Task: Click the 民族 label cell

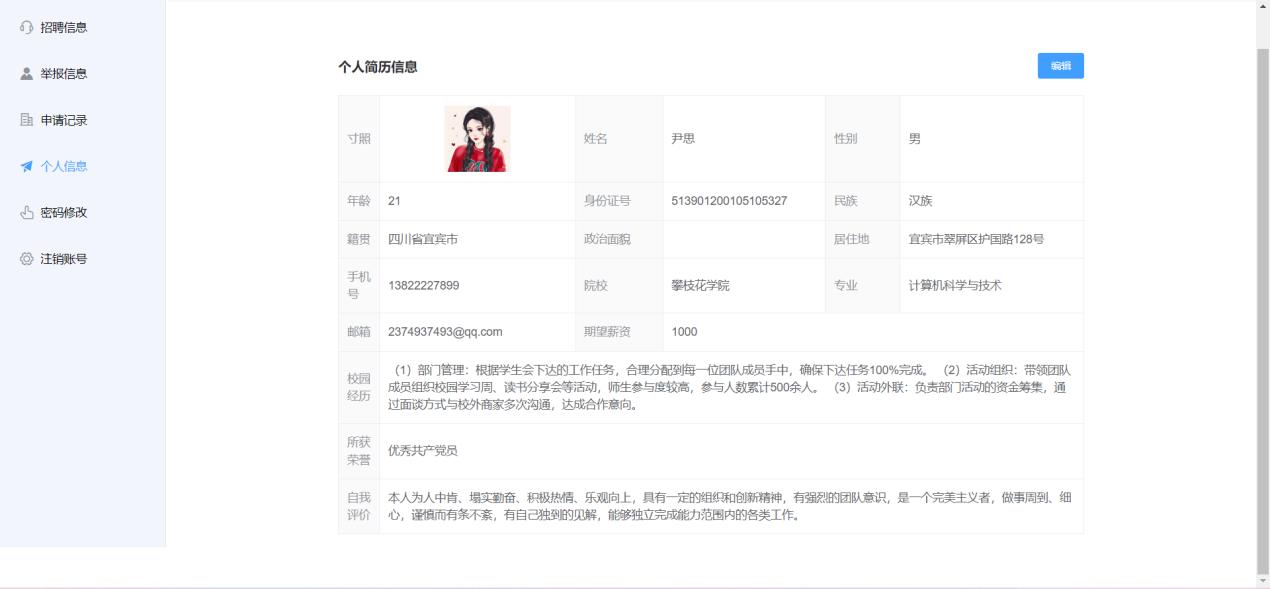Action: pos(862,201)
